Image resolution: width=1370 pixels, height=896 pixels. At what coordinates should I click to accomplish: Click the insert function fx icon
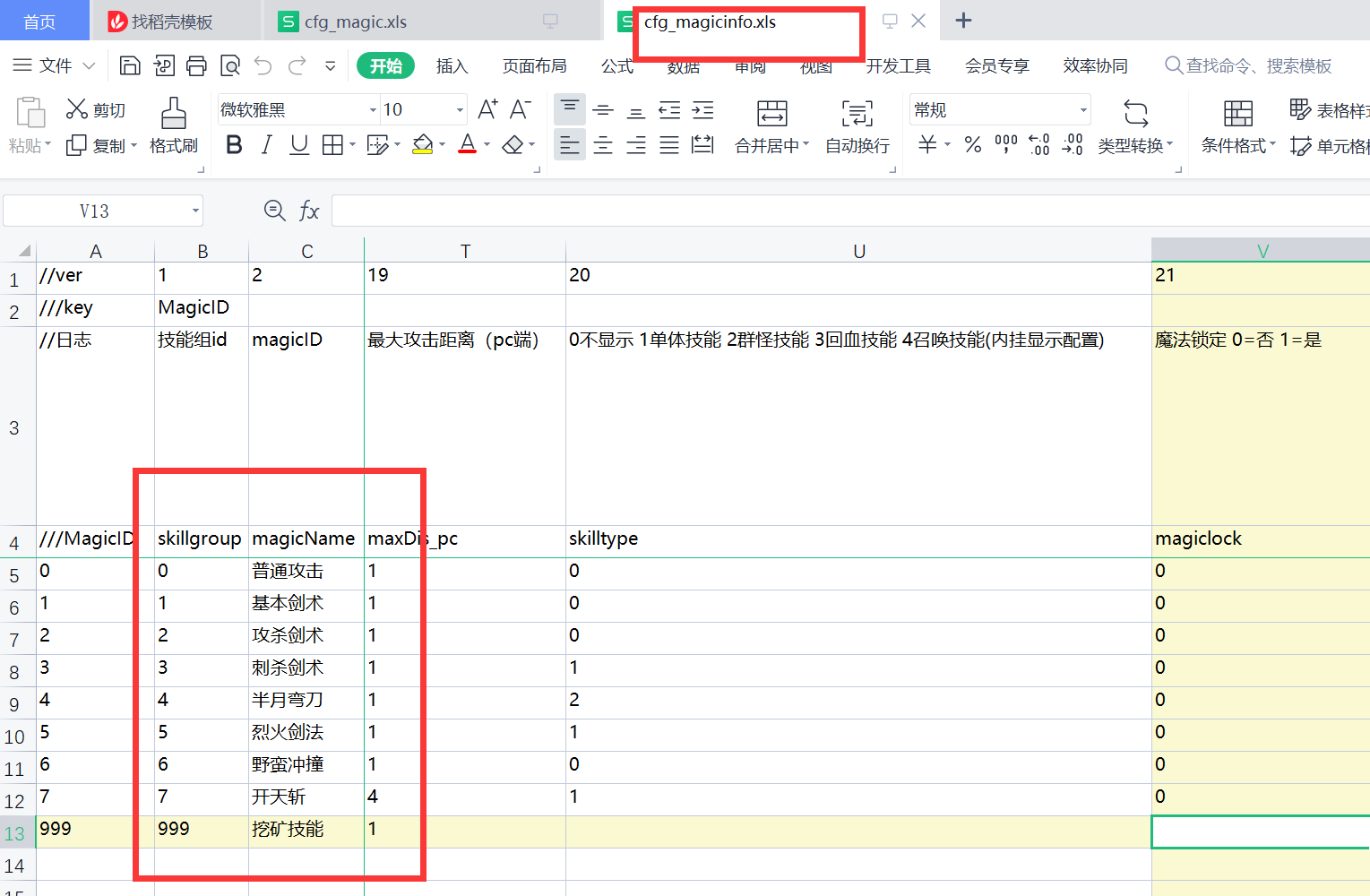coord(309,211)
